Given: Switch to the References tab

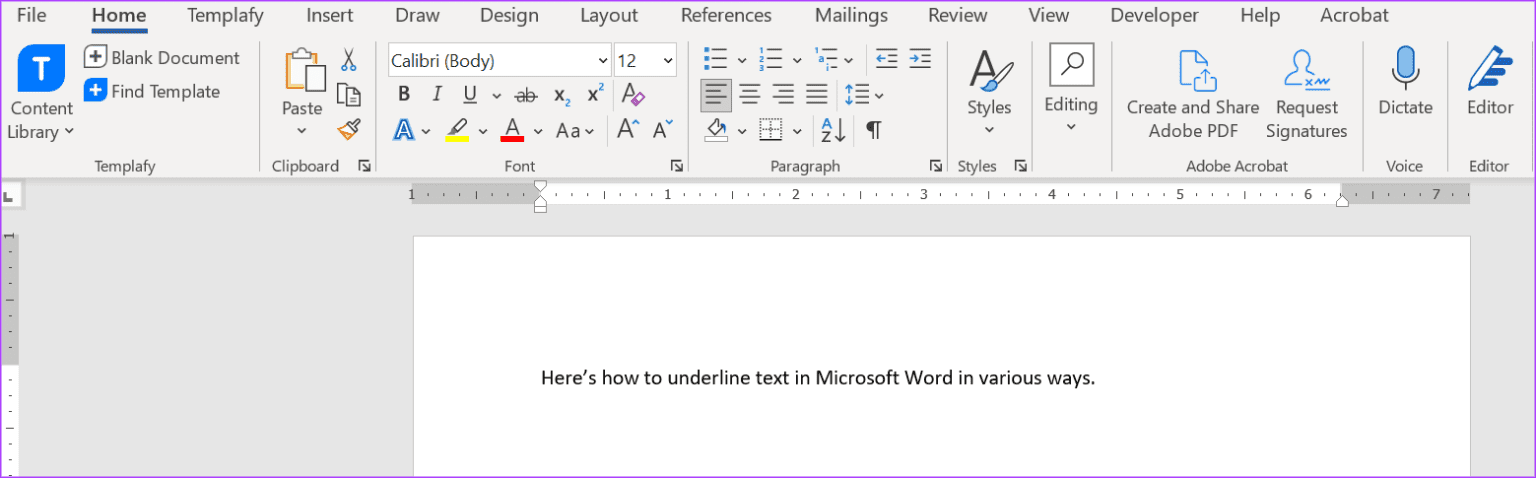Looking at the screenshot, I should click(726, 15).
